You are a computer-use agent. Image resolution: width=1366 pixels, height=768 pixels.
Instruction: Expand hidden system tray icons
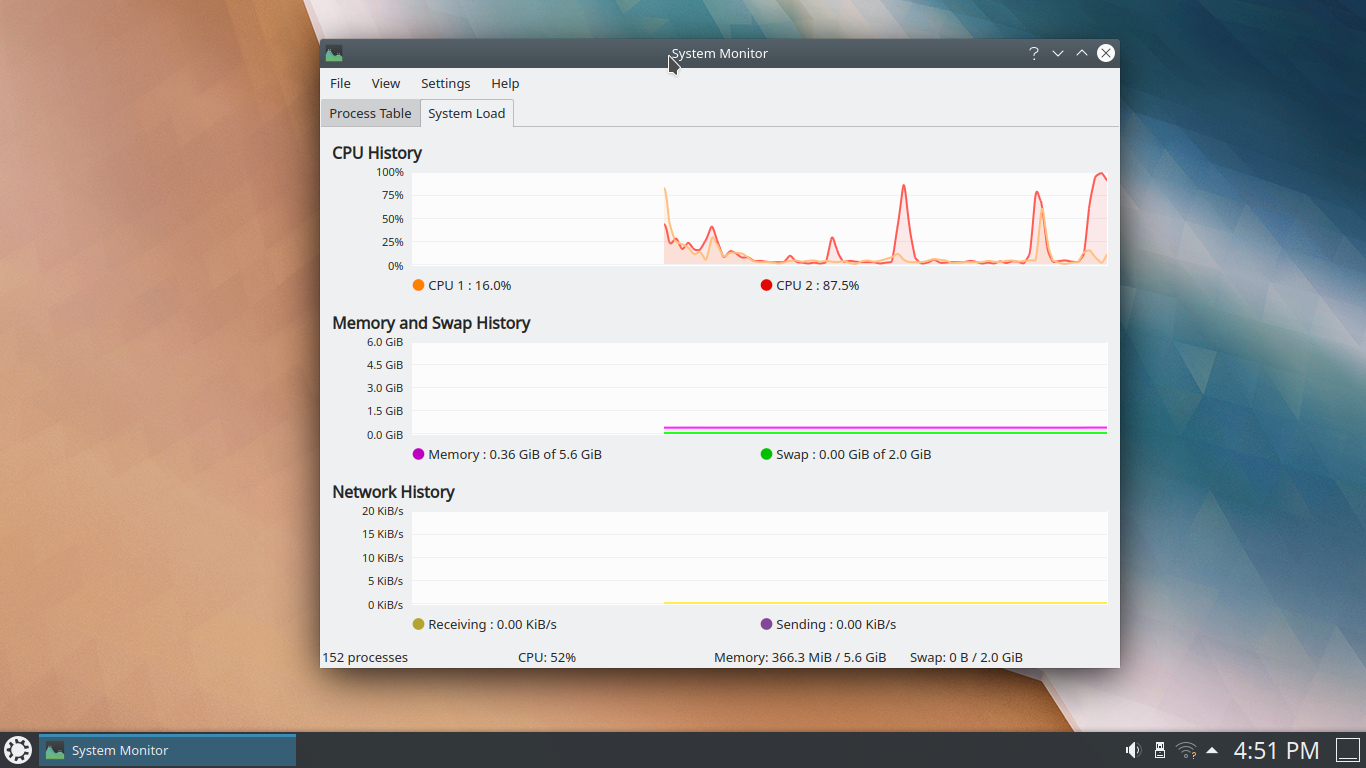point(1211,749)
